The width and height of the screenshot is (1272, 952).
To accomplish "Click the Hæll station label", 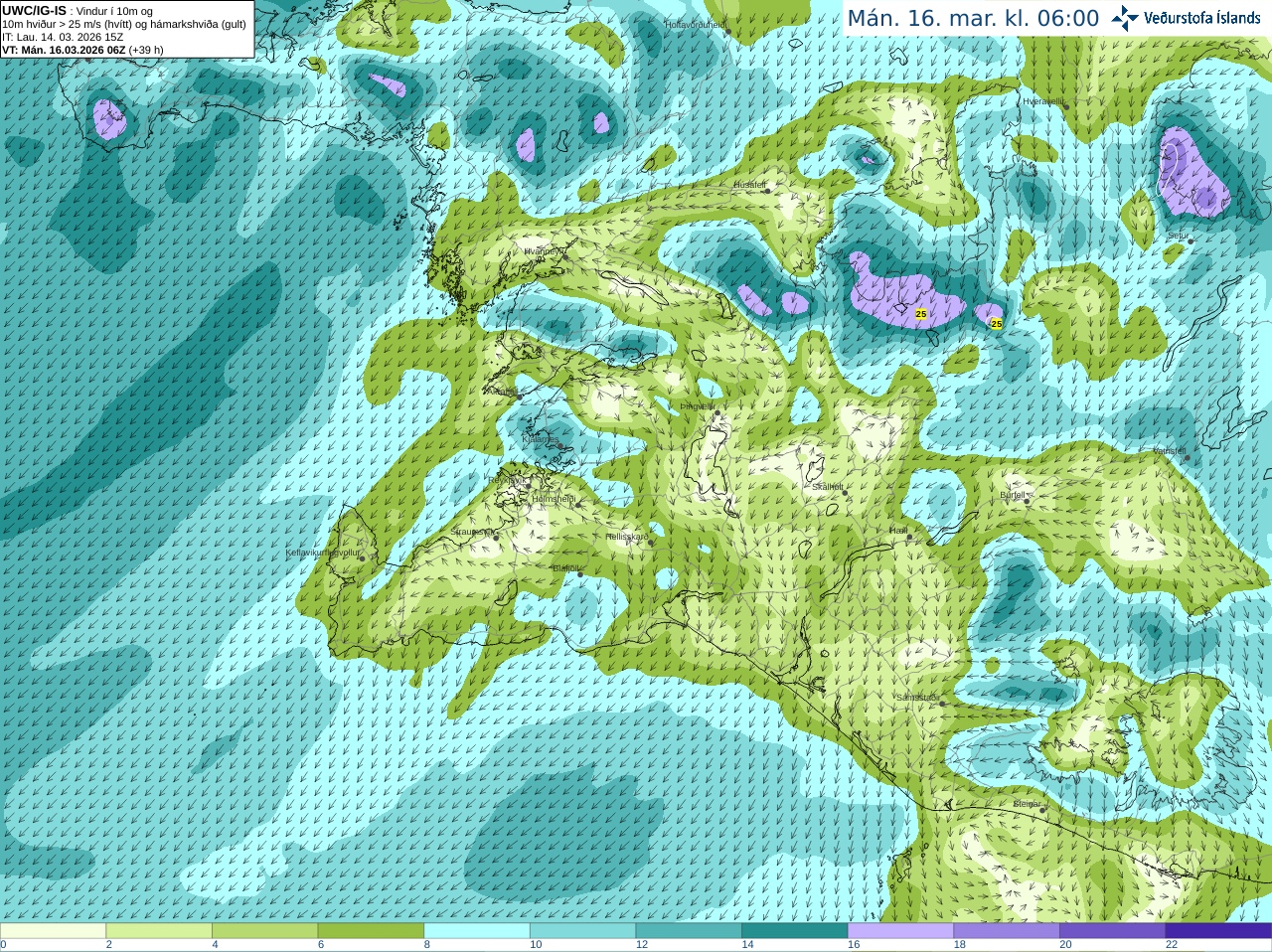I will click(x=898, y=532).
